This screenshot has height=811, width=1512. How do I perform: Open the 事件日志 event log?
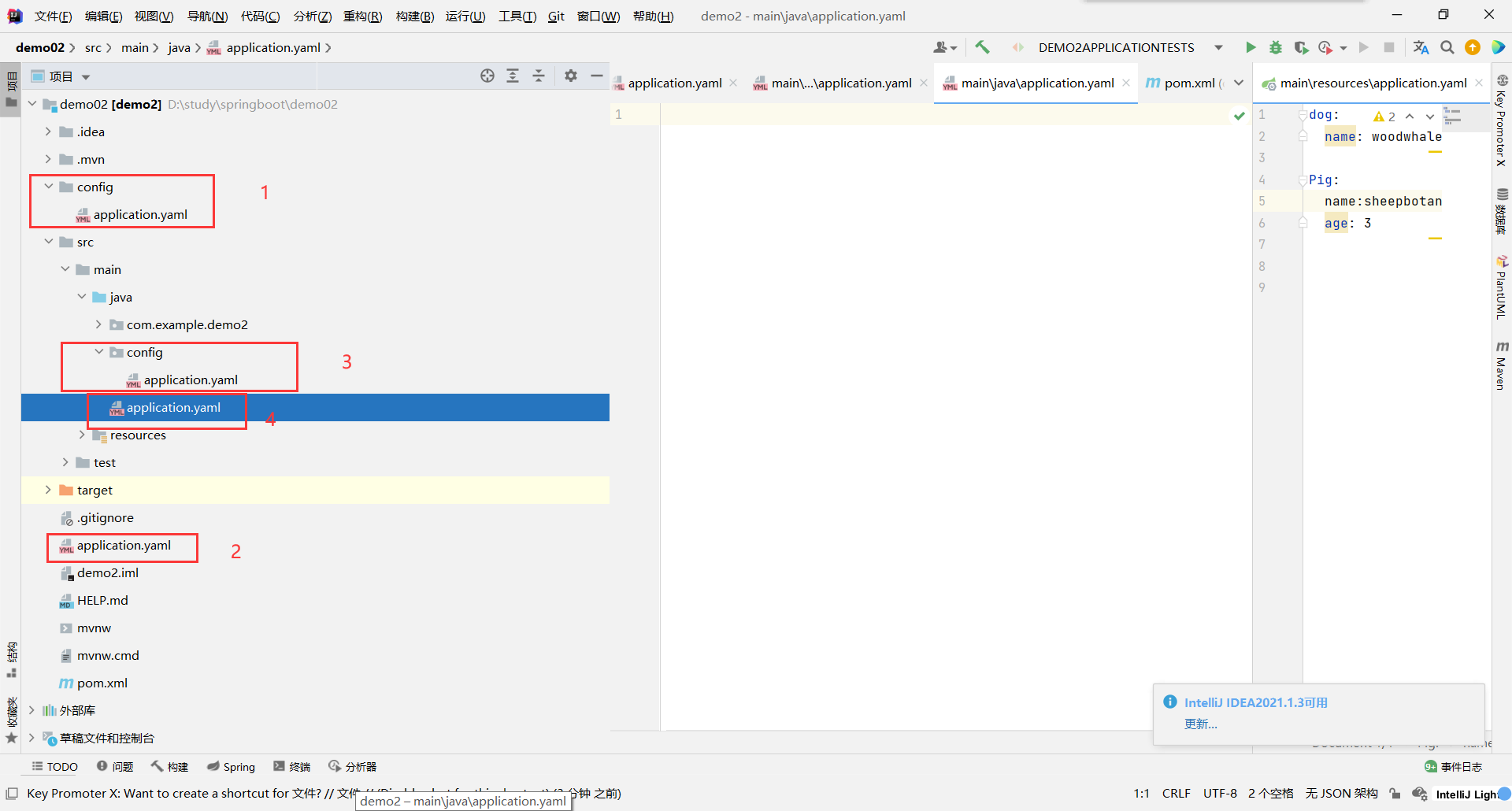[x=1454, y=766]
